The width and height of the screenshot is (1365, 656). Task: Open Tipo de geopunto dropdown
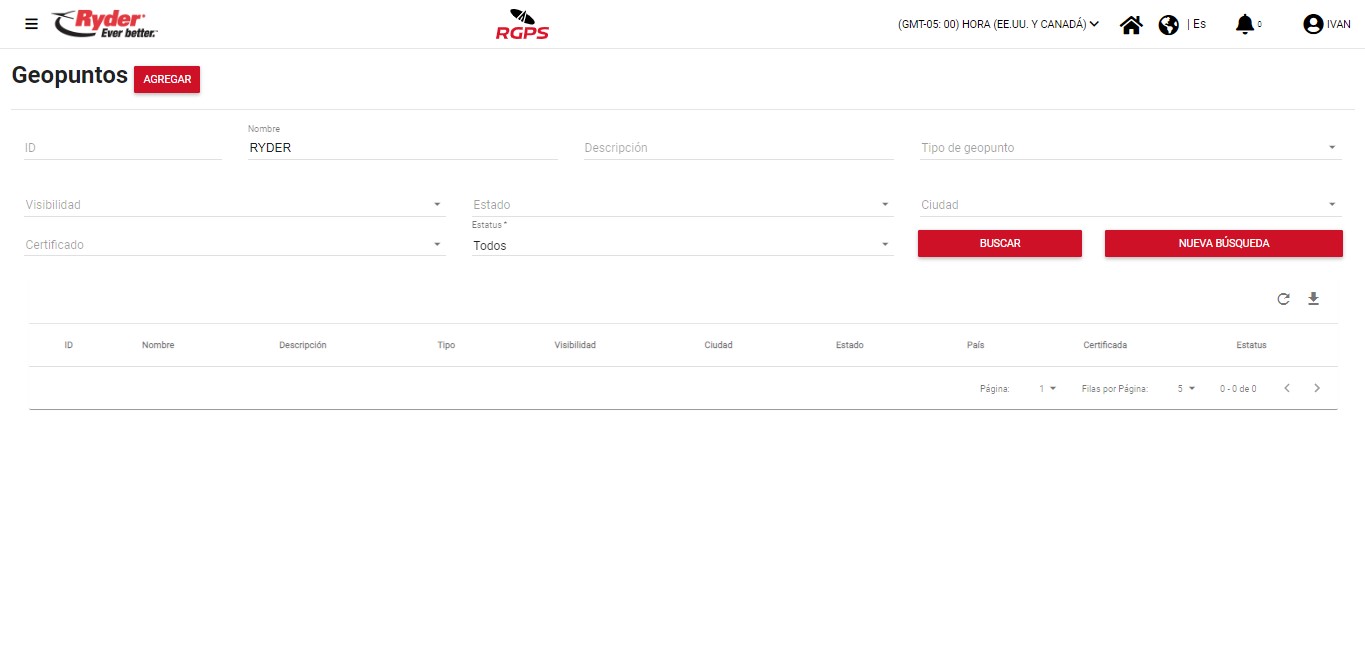click(x=1130, y=148)
